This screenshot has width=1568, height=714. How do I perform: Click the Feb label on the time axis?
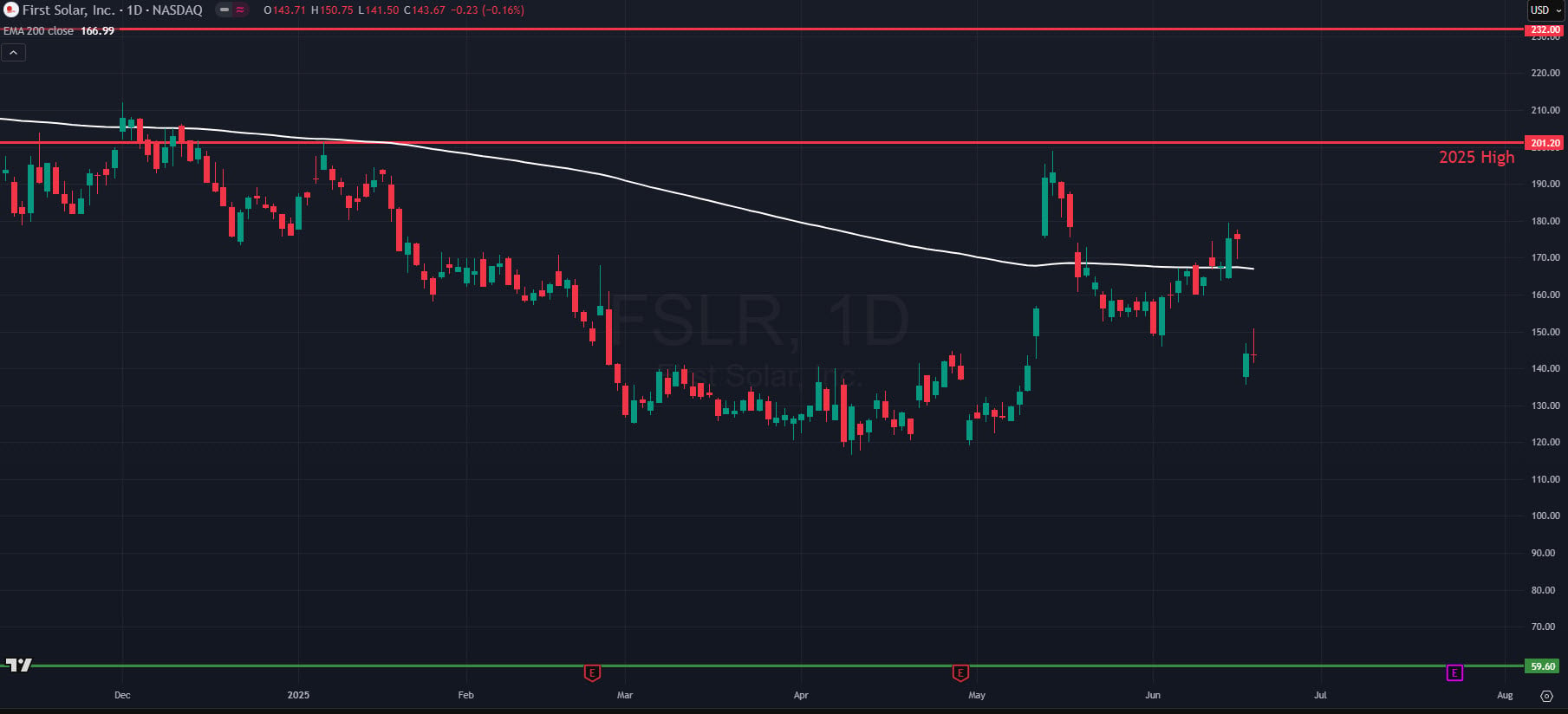466,695
